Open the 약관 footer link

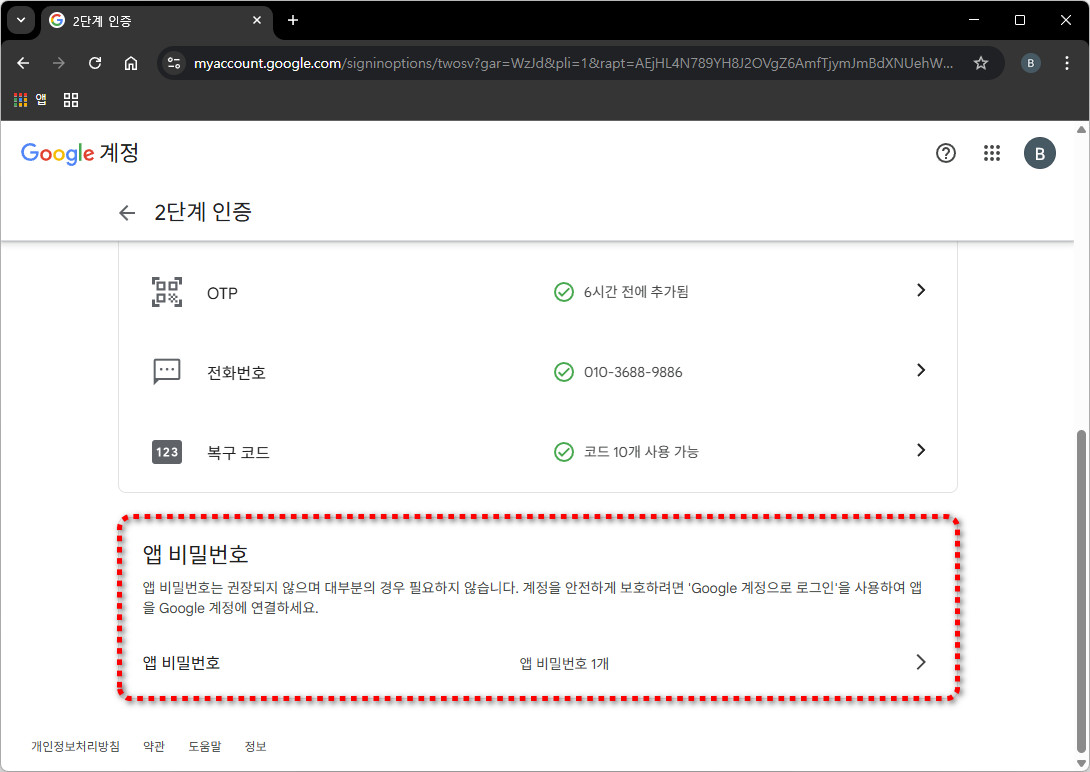click(x=154, y=746)
